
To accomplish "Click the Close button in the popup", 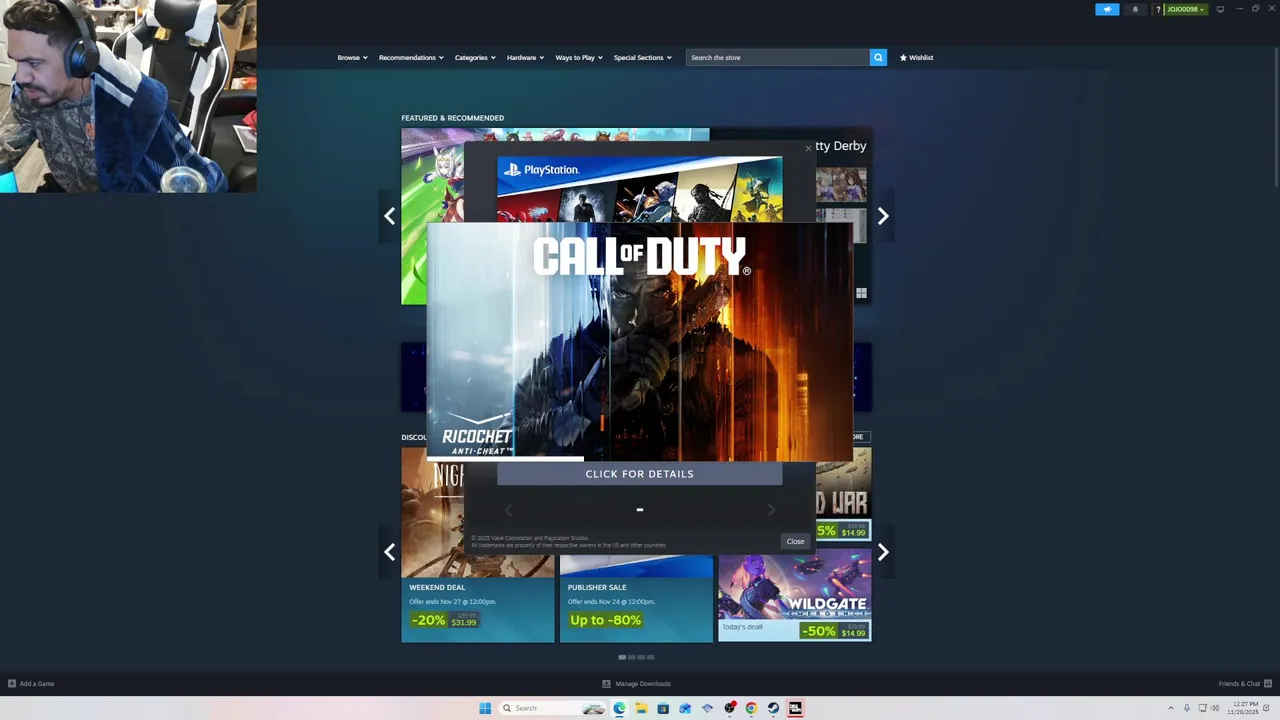I will (795, 541).
